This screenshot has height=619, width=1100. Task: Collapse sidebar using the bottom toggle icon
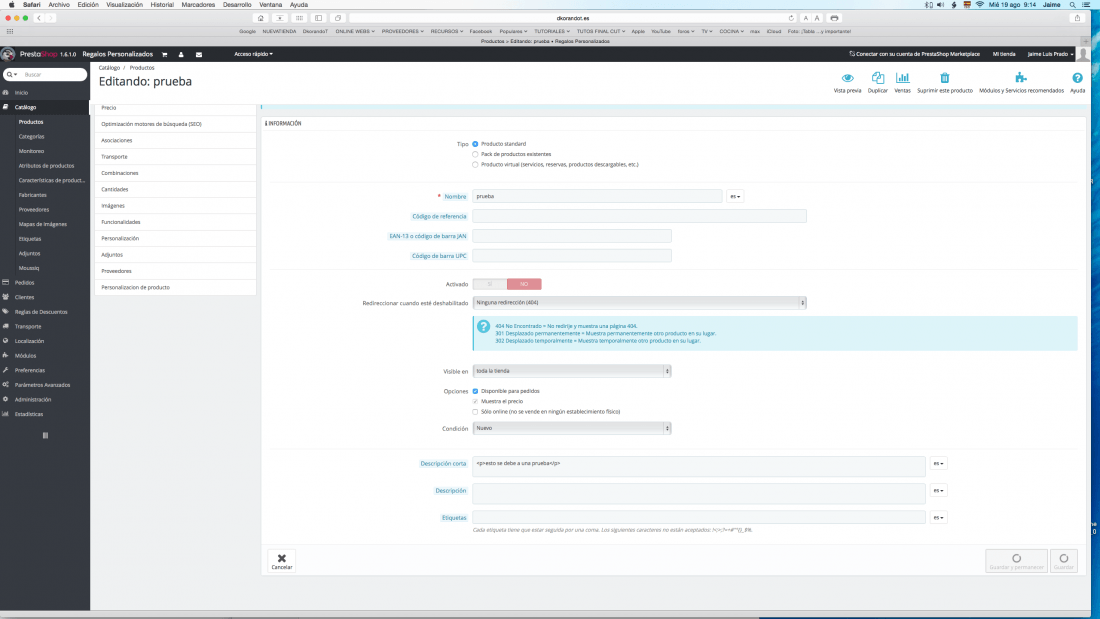tap(46, 436)
